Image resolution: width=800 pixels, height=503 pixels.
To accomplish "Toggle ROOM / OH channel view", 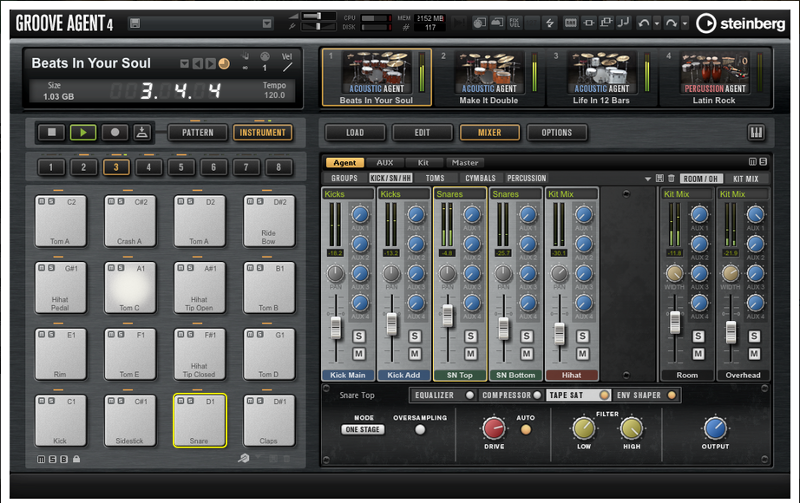I will point(700,179).
